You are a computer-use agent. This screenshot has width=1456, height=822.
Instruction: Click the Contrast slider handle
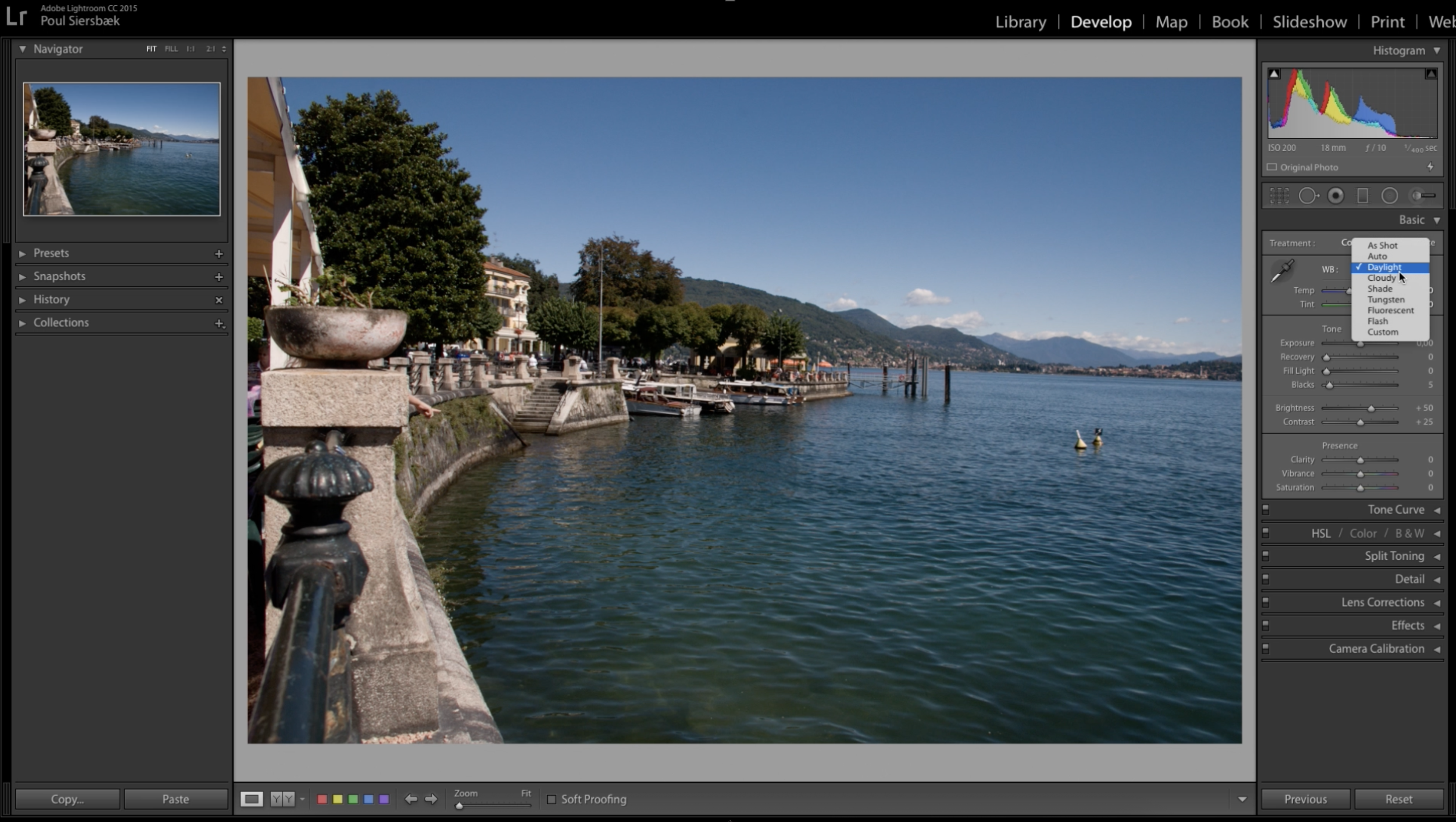pos(1360,422)
